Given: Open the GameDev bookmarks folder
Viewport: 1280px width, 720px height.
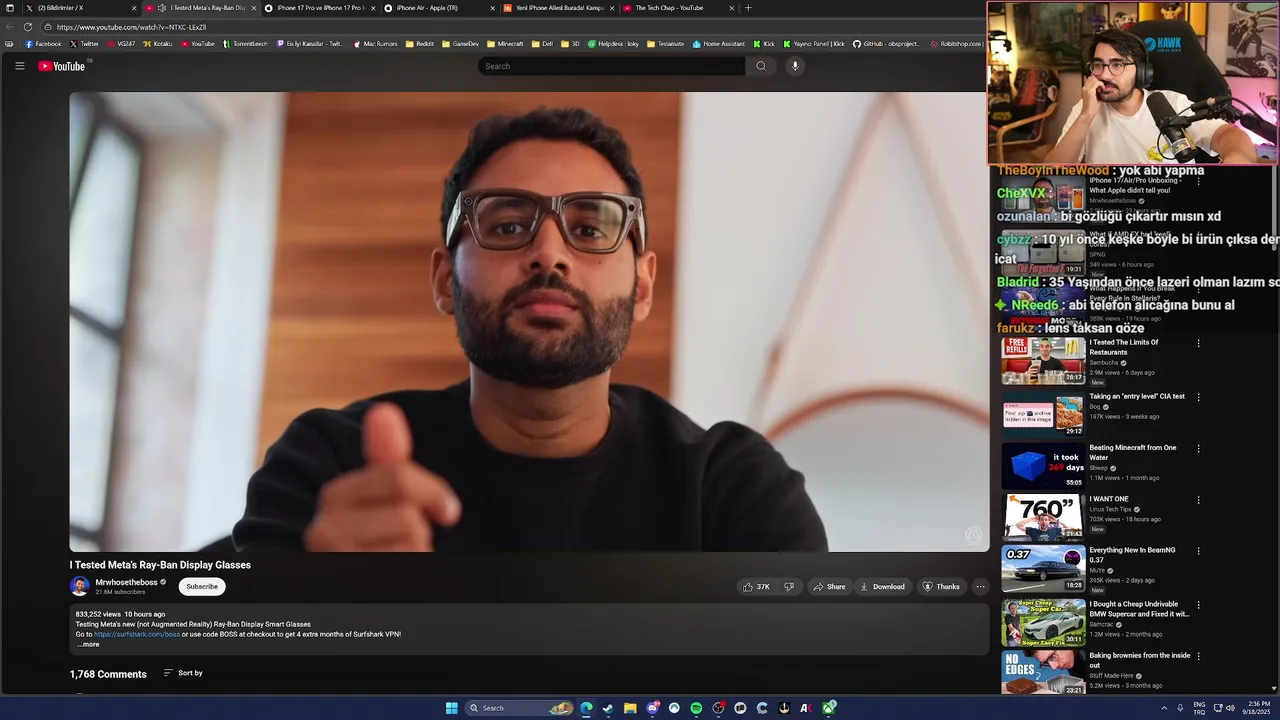Looking at the screenshot, I should 460,44.
